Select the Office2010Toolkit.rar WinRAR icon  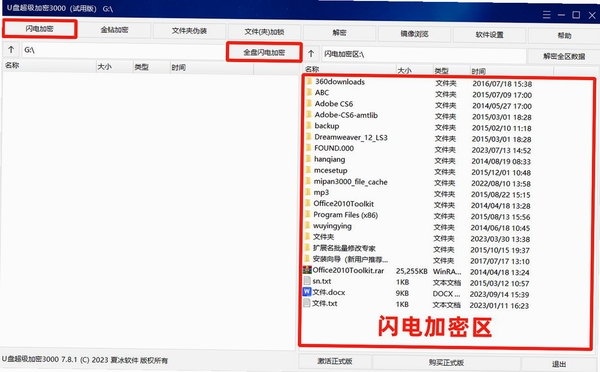point(307,270)
